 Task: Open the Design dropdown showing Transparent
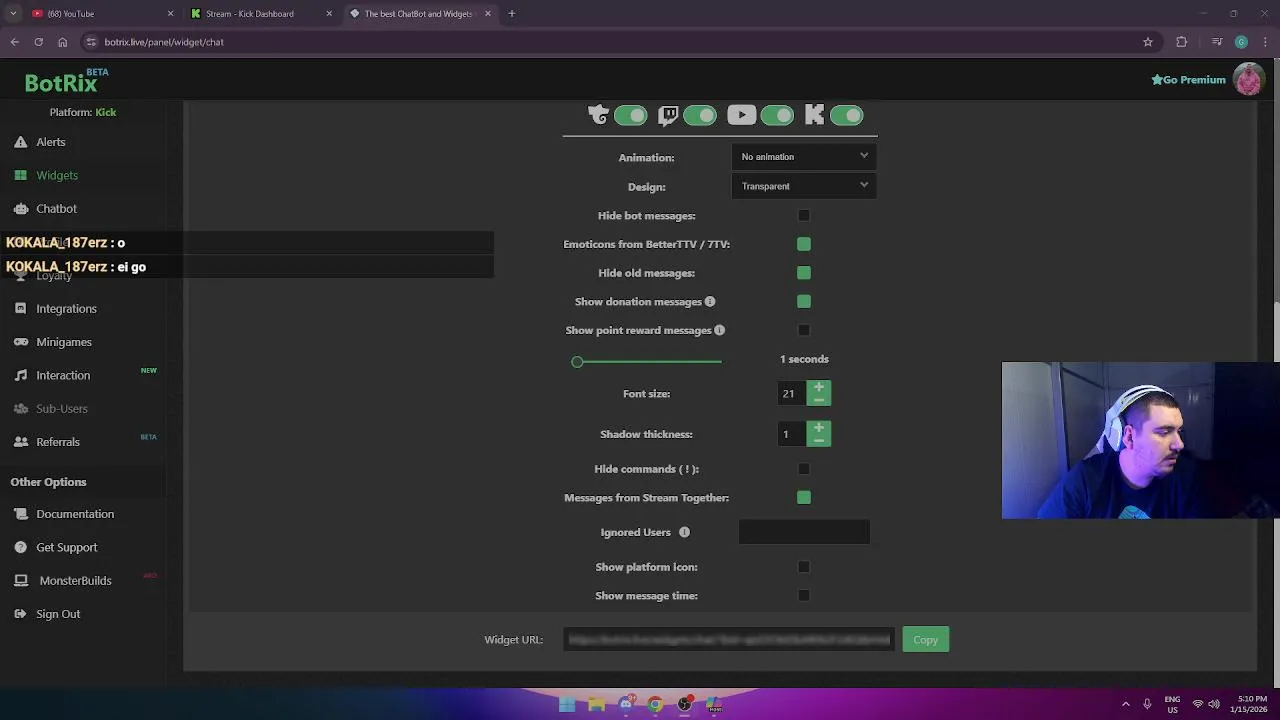(804, 186)
